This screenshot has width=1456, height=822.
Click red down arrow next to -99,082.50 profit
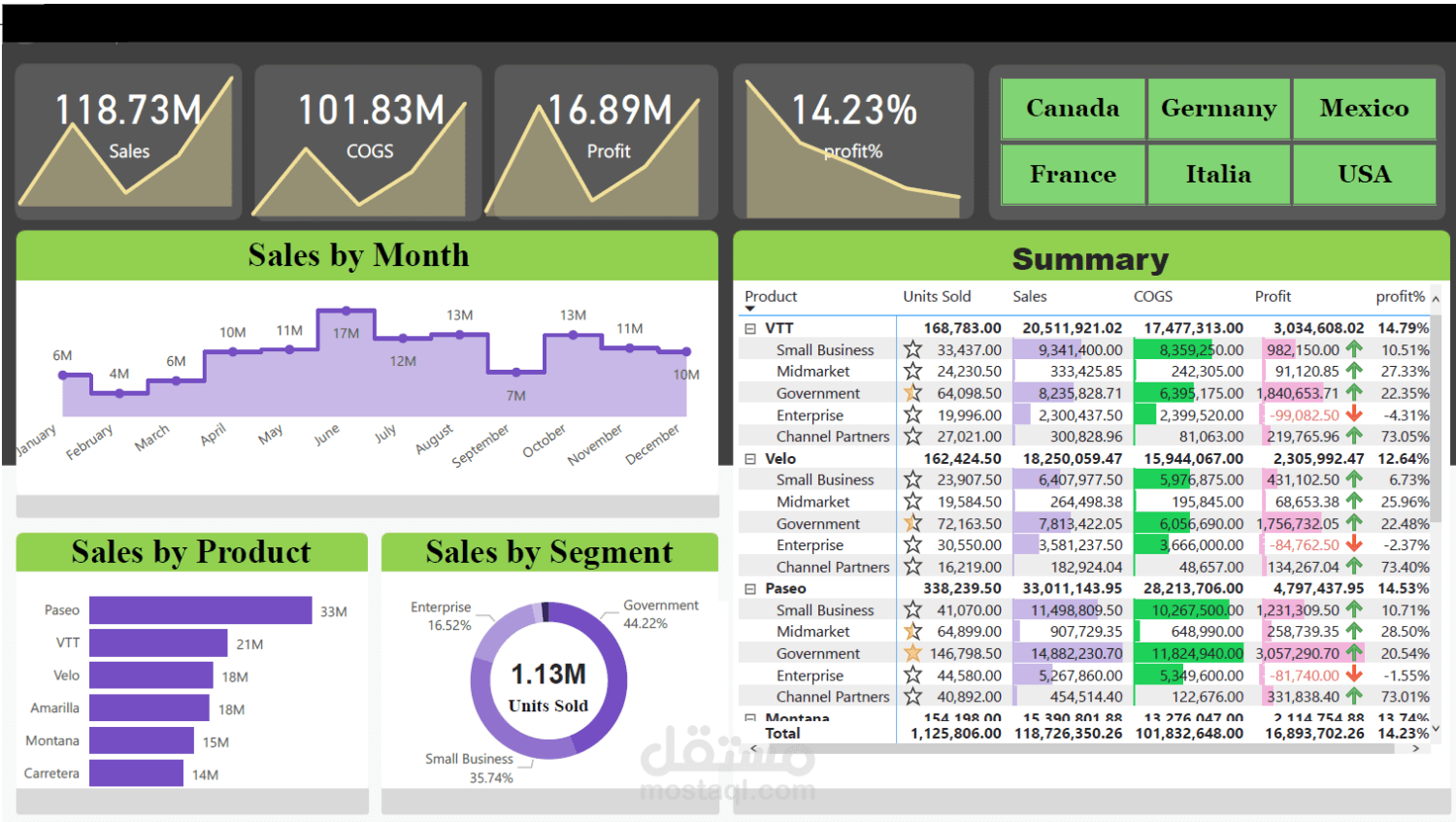(1354, 414)
